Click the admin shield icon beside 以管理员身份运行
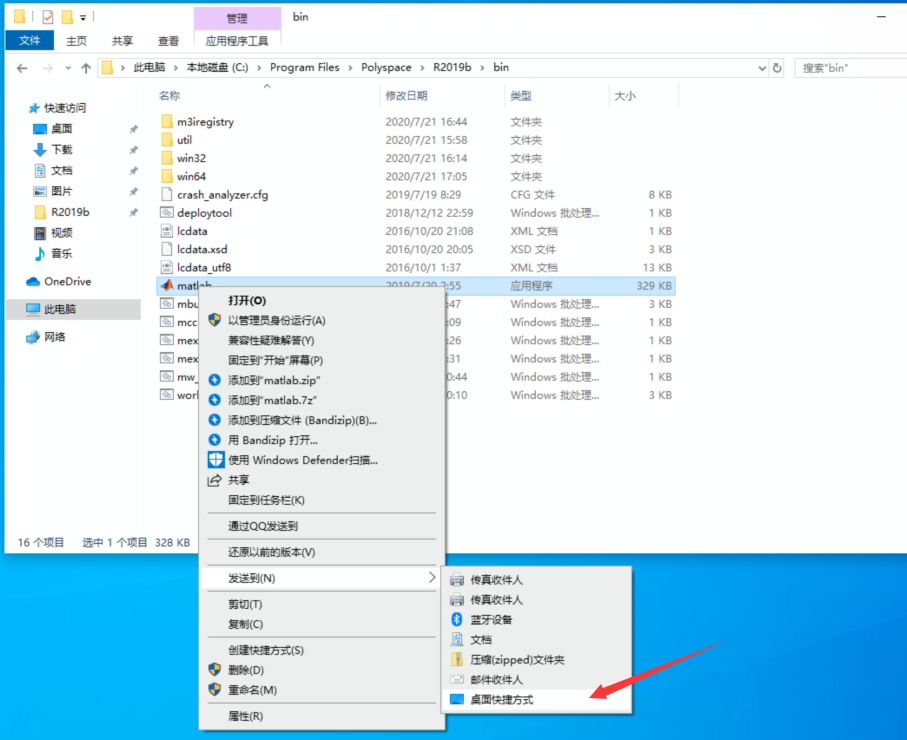Image resolution: width=907 pixels, height=740 pixels. pyautogui.click(x=215, y=320)
